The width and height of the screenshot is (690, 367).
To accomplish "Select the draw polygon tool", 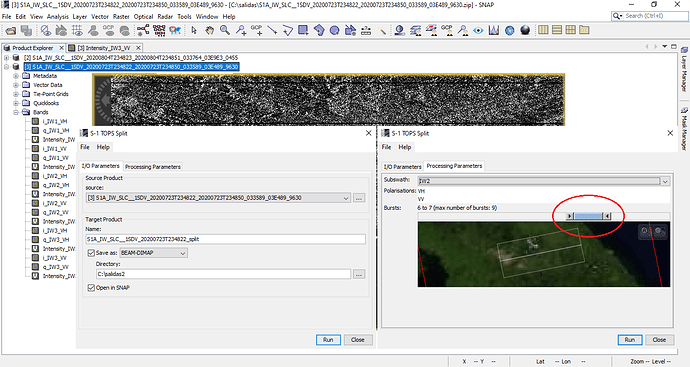I will [319, 30].
